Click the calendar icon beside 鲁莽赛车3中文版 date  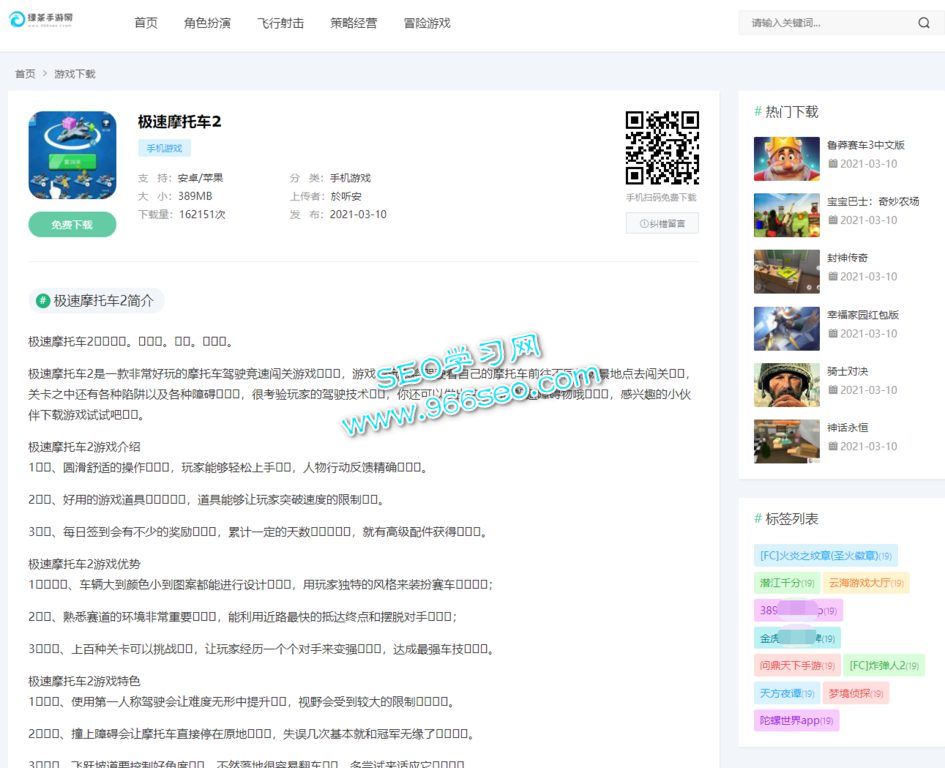coord(832,163)
